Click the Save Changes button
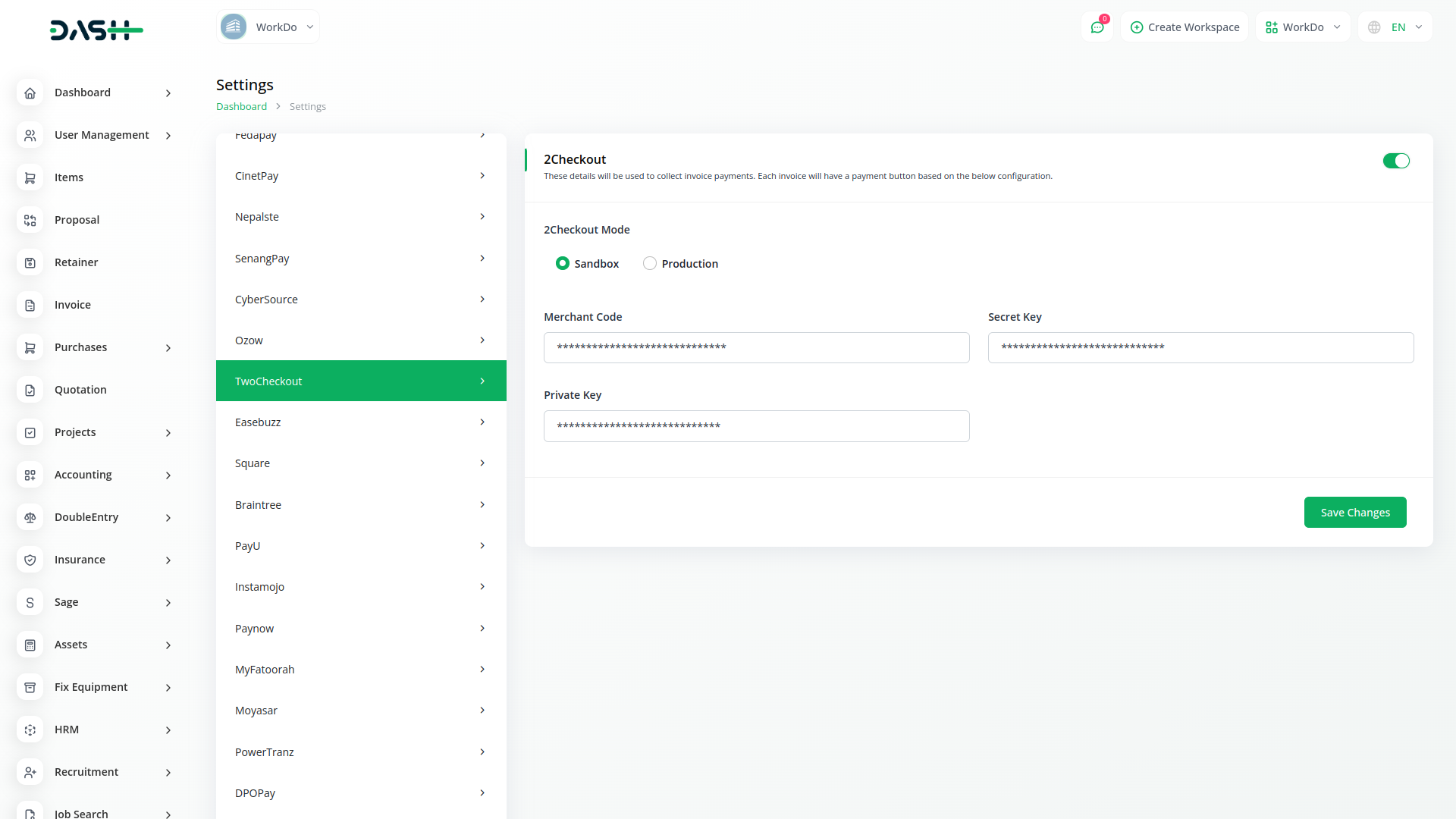 [1355, 513]
